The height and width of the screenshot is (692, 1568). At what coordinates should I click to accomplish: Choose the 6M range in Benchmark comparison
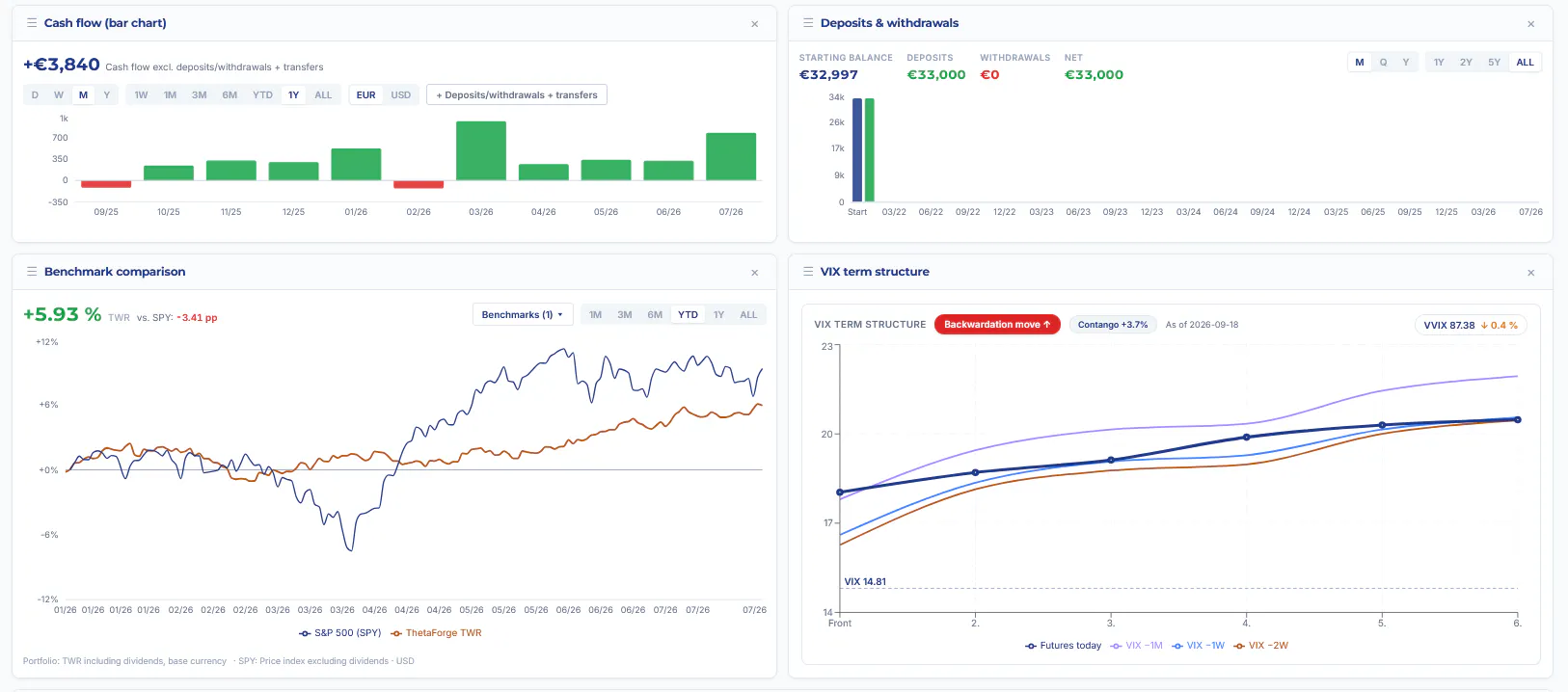(655, 314)
